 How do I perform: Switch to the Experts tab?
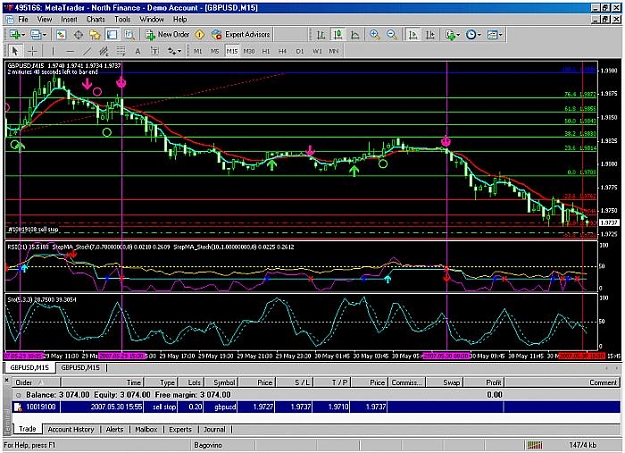(180, 429)
